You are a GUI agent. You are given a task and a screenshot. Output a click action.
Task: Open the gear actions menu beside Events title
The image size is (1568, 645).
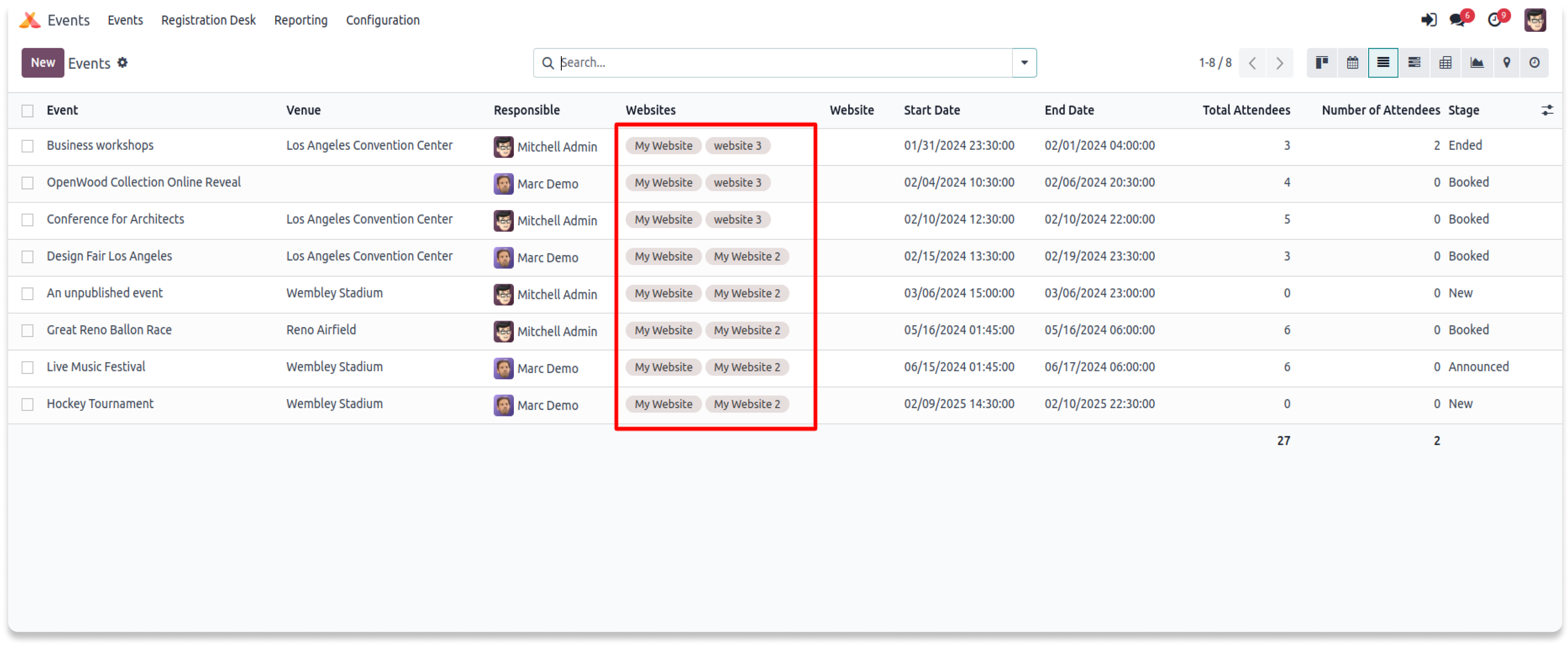122,63
